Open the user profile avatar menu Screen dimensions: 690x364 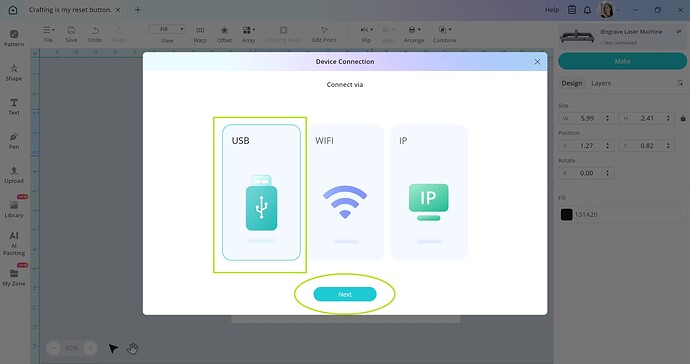click(607, 10)
